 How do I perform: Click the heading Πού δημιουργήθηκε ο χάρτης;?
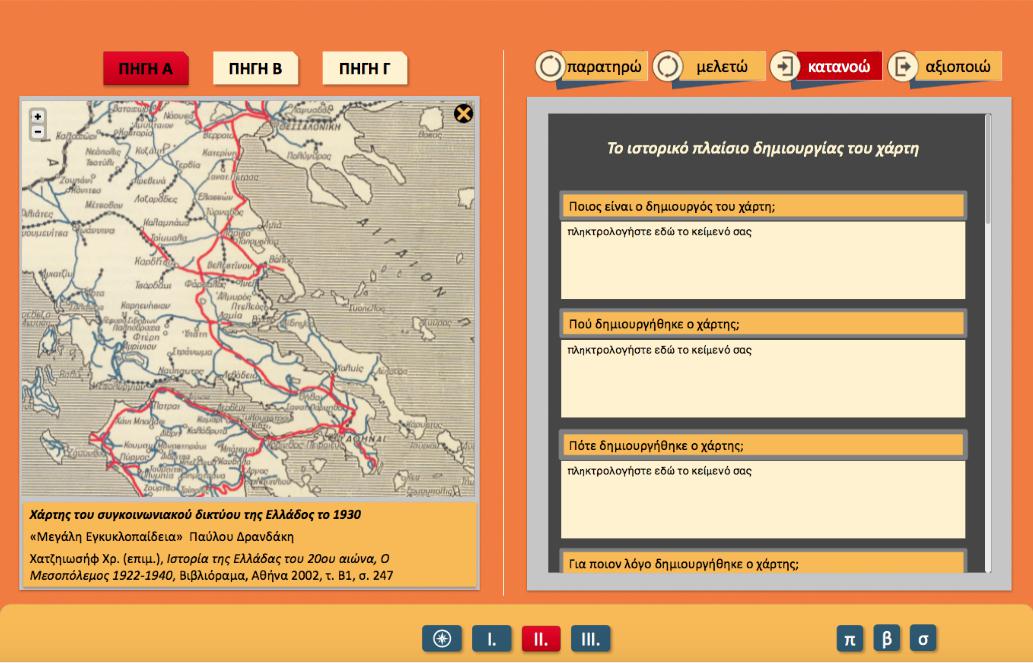tap(763, 324)
